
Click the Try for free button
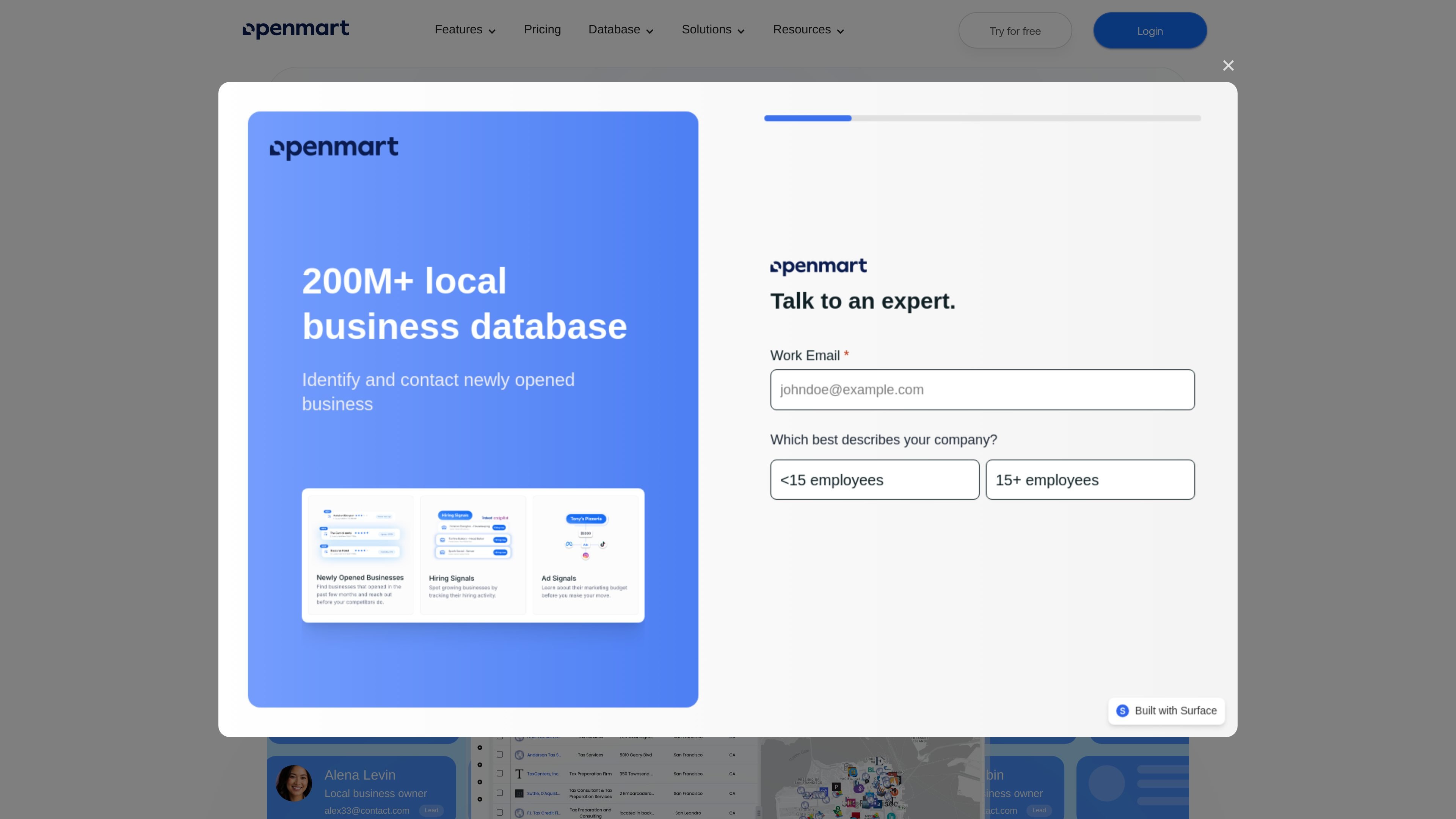(x=1015, y=30)
